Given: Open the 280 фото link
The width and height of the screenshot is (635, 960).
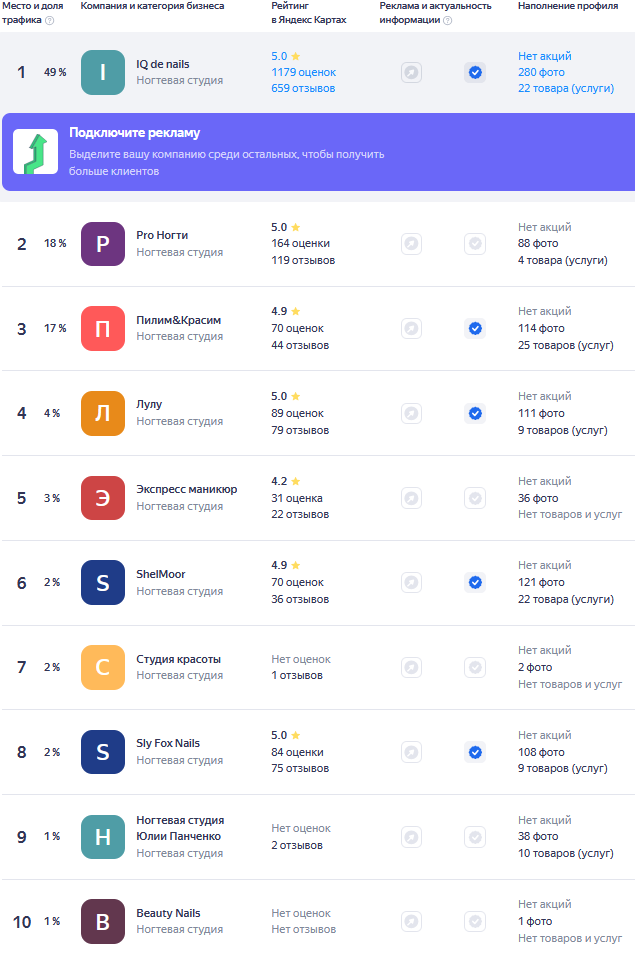Looking at the screenshot, I should coord(541,72).
